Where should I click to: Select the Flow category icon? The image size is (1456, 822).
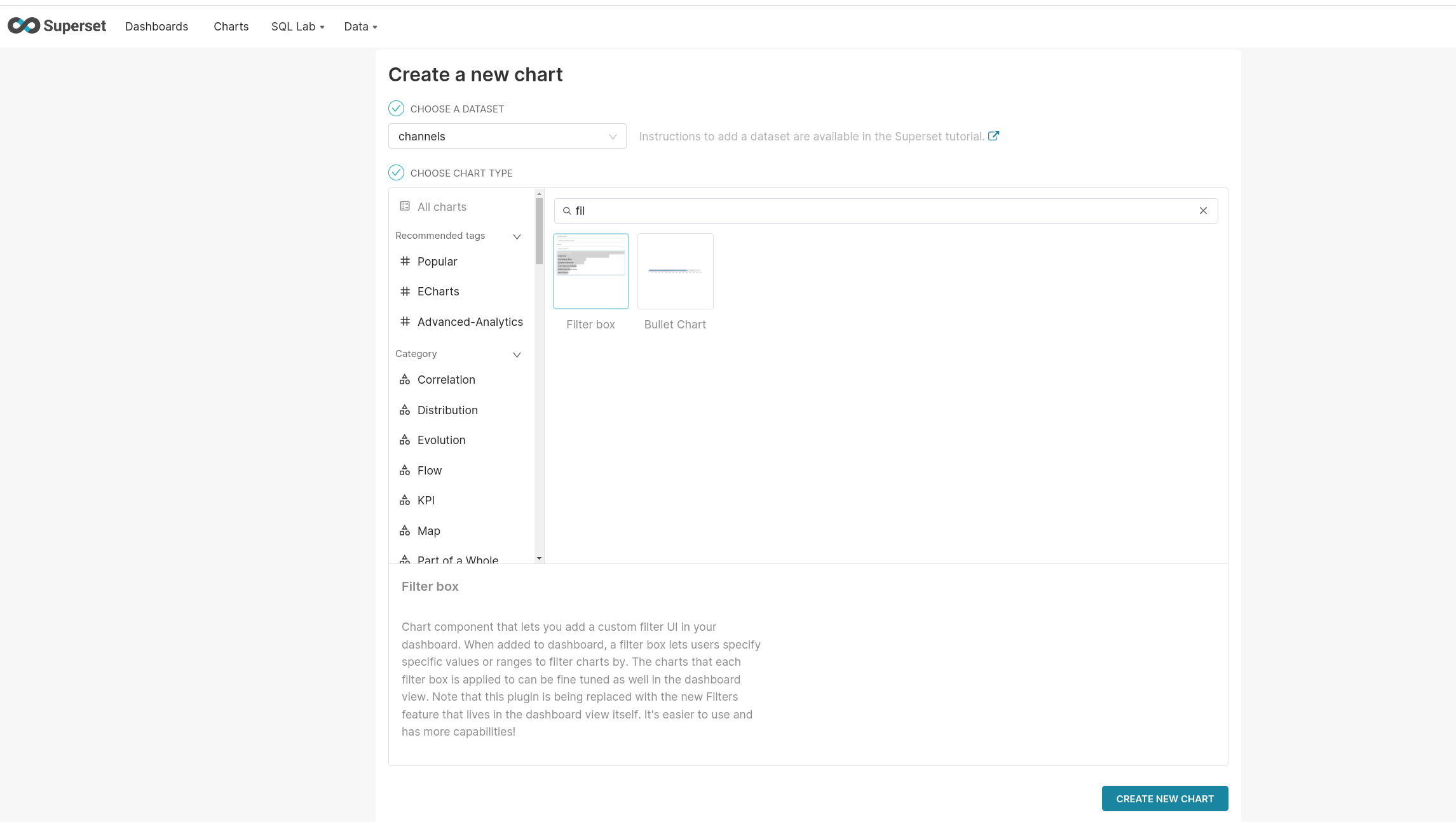pos(405,470)
